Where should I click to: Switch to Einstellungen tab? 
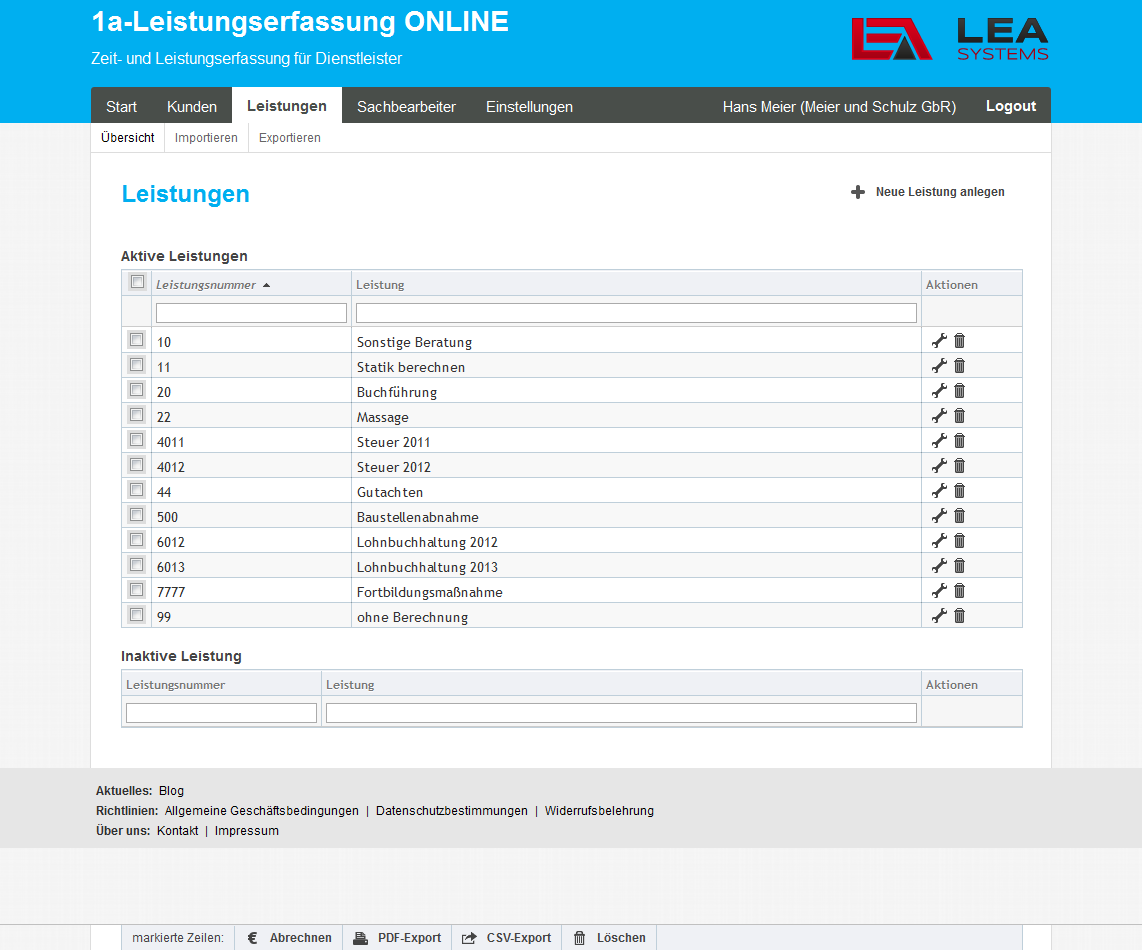[529, 106]
